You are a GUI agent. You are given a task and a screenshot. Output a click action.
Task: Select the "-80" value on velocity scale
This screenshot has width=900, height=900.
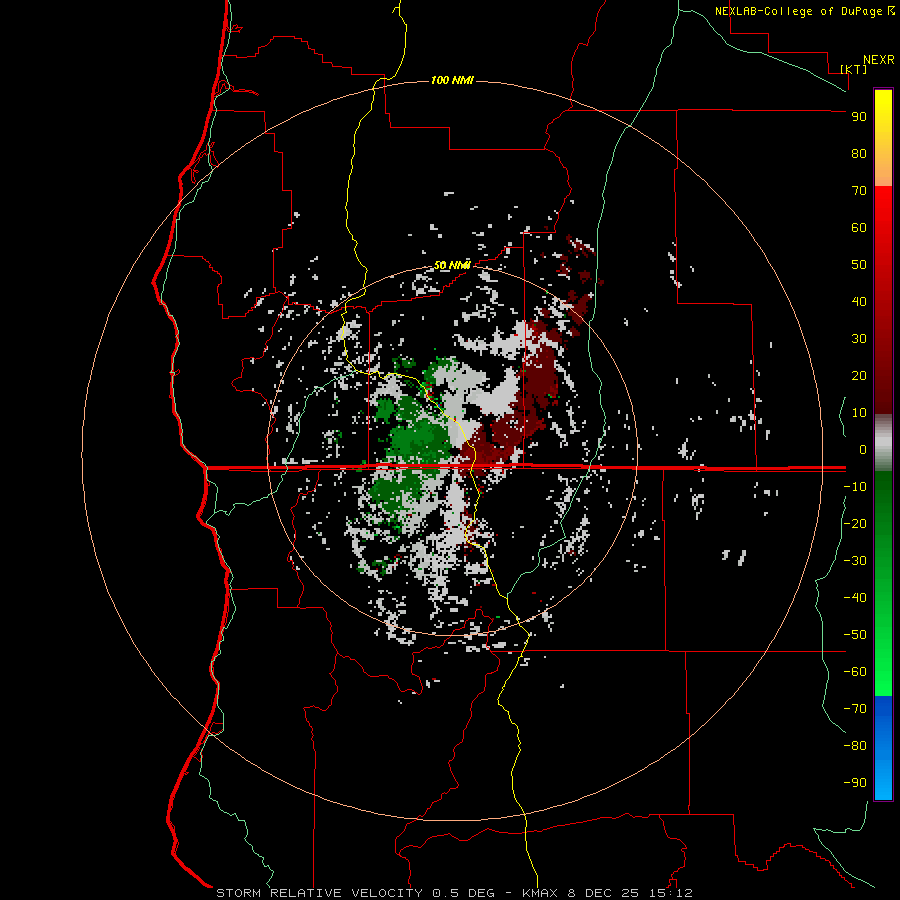click(x=855, y=746)
